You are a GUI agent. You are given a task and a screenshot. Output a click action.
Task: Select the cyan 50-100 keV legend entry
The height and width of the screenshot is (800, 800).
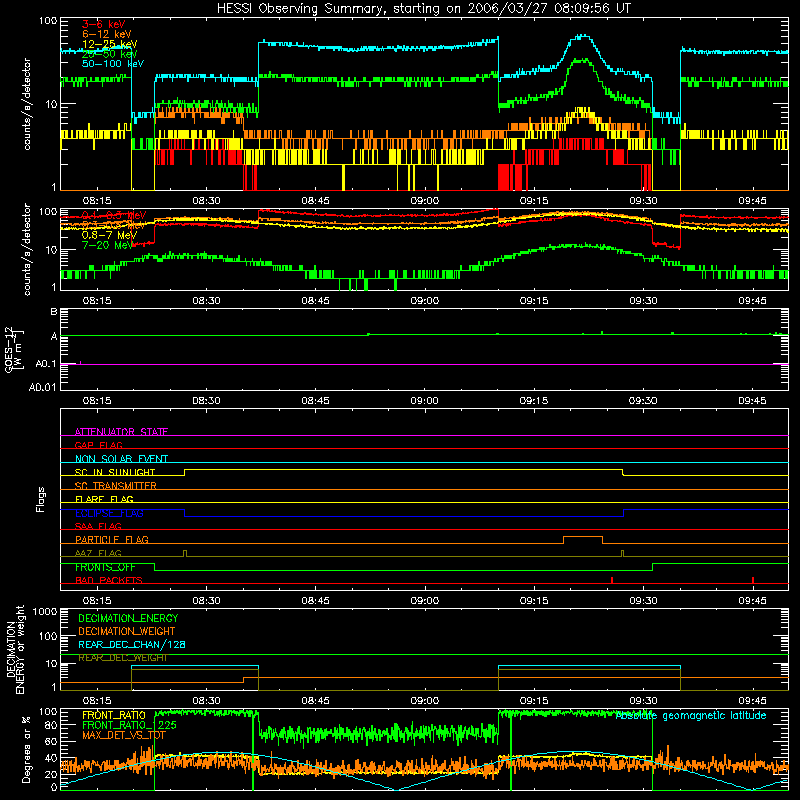(x=113, y=64)
